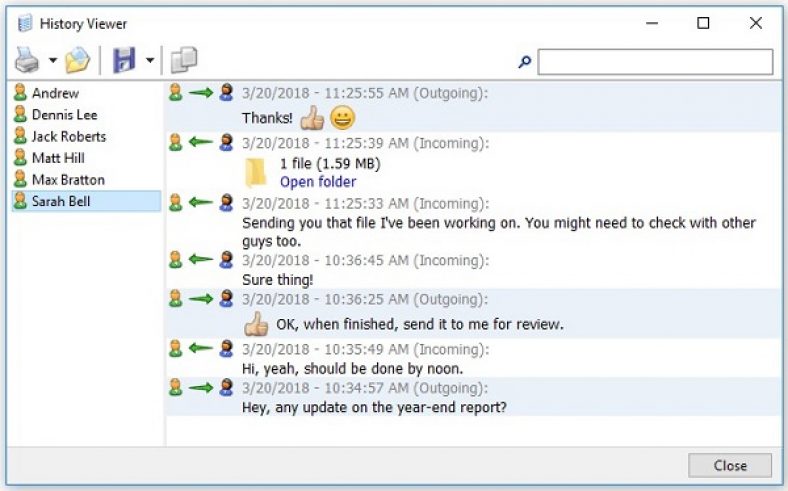Click "Hey, any update on the year-end report?"
This screenshot has width=788, height=491.
point(374,408)
